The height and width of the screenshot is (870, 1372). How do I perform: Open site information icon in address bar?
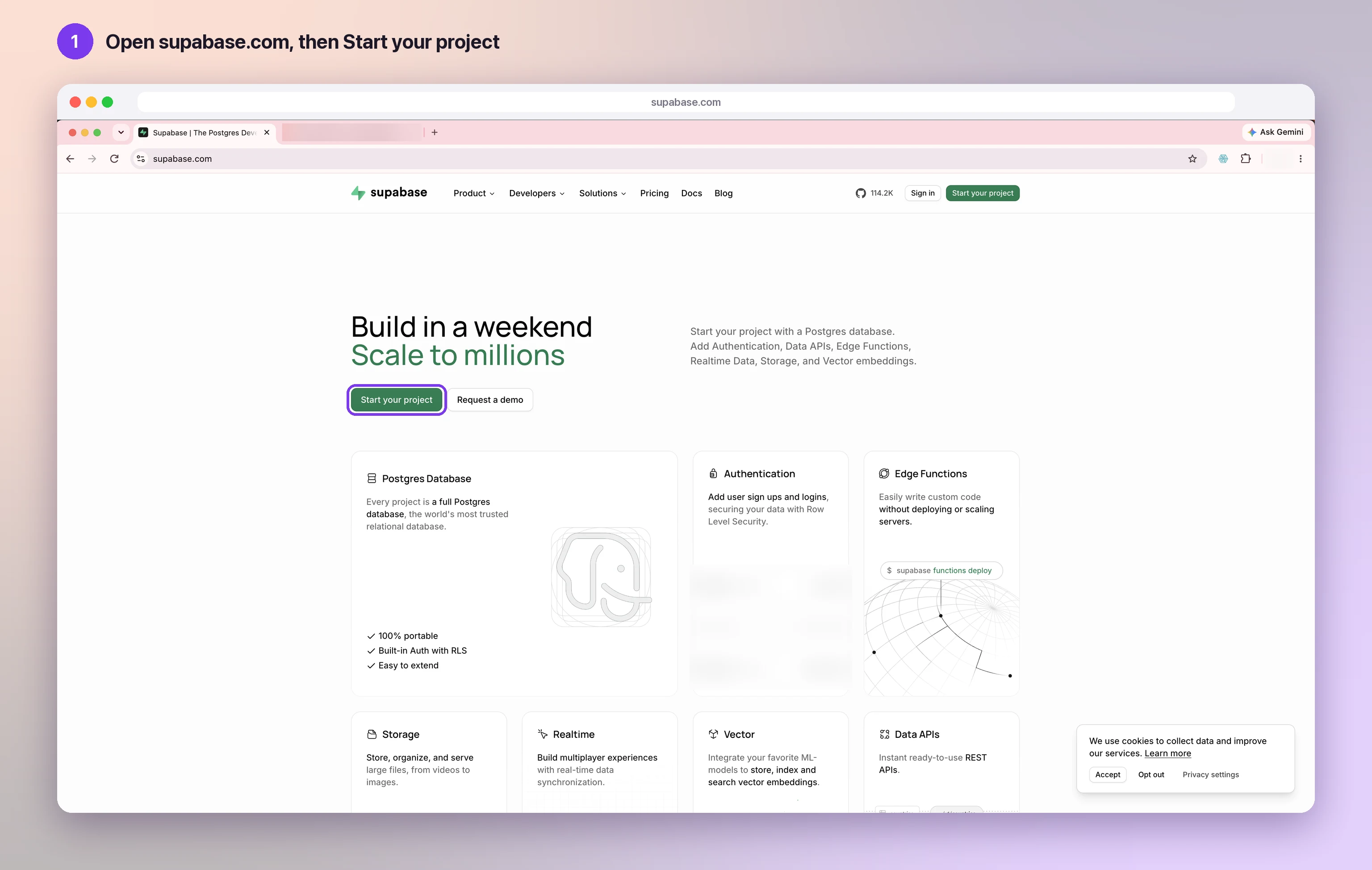point(141,159)
